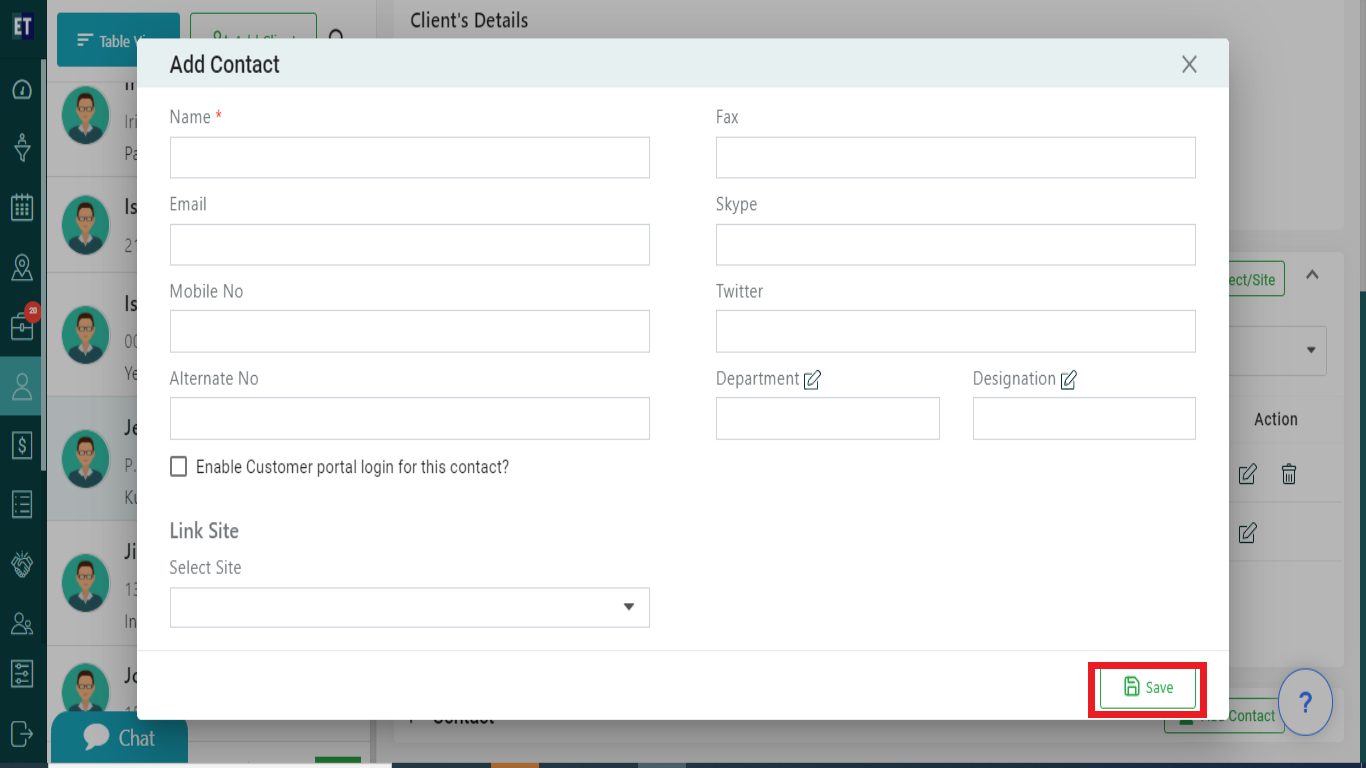This screenshot has width=1366, height=768.
Task: Collapse the section with the chevron up arrow
Action: 1312,274
